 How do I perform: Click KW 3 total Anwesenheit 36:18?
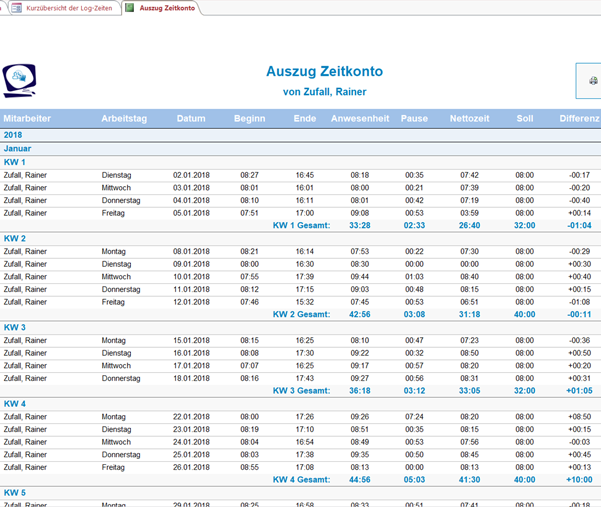point(360,391)
